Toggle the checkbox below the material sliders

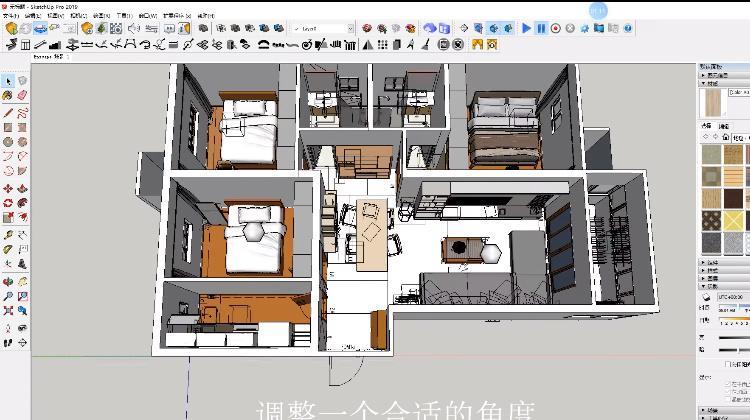point(726,365)
